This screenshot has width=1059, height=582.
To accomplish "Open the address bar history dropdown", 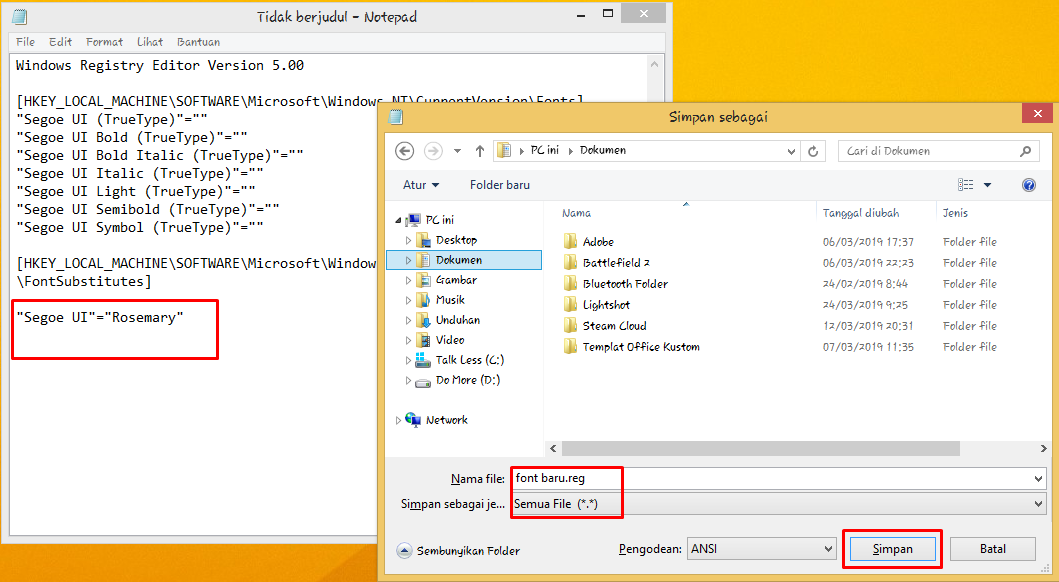I will [x=792, y=151].
